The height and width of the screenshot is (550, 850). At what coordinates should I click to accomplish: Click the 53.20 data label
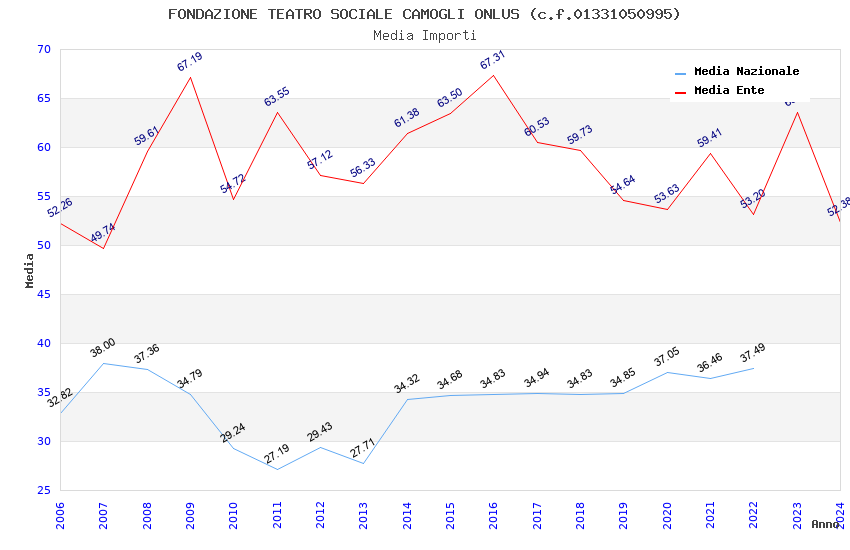point(753,198)
